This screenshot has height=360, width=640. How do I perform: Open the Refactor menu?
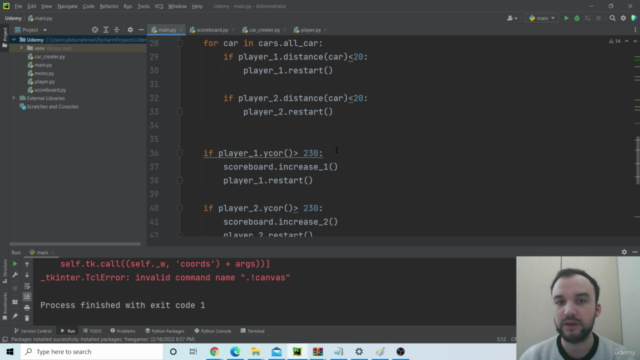point(109,6)
